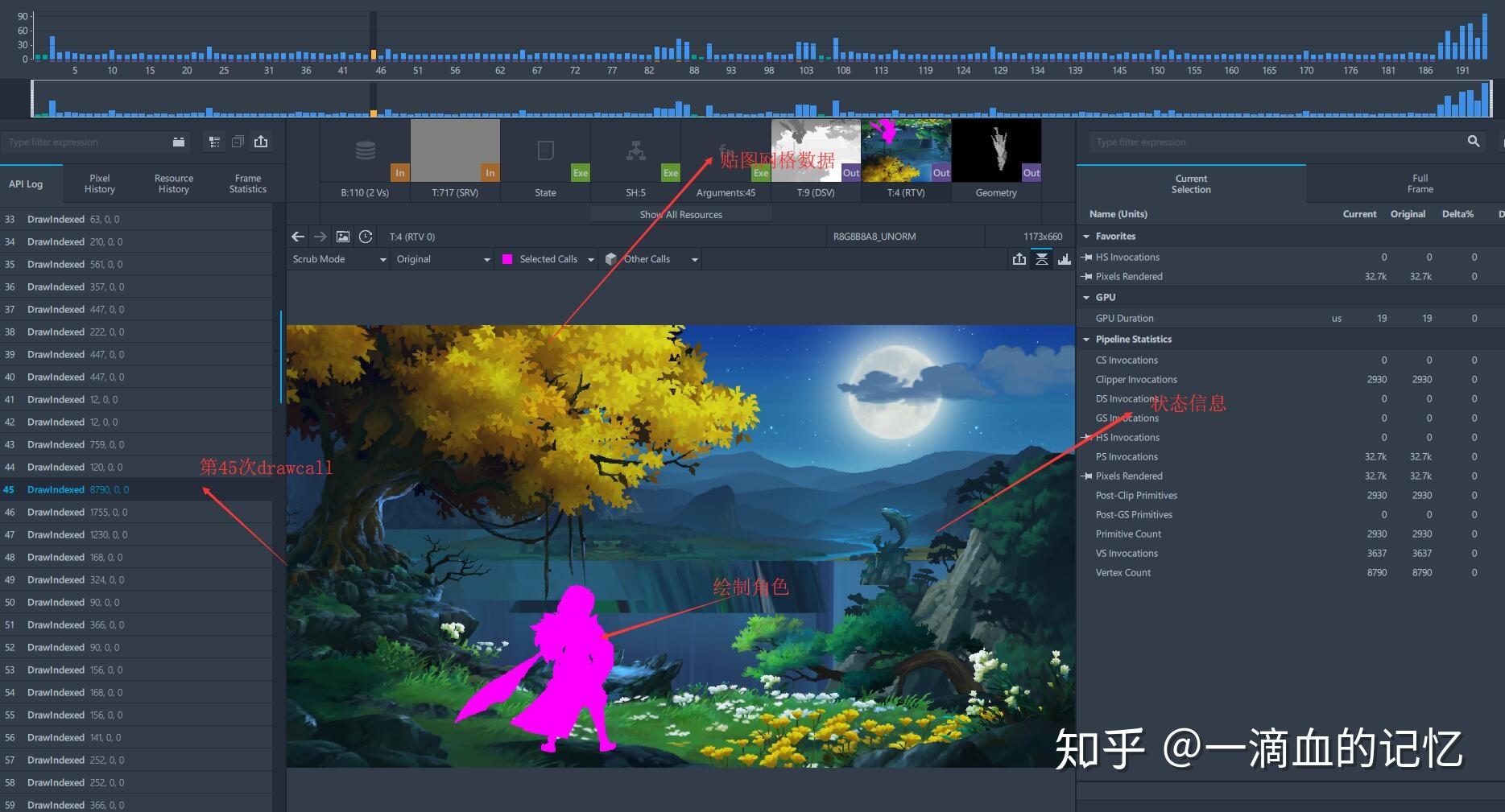The width and height of the screenshot is (1505, 812).
Task: Toggle the hourglass range icon in the scrub toolbar
Action: (x=1042, y=258)
